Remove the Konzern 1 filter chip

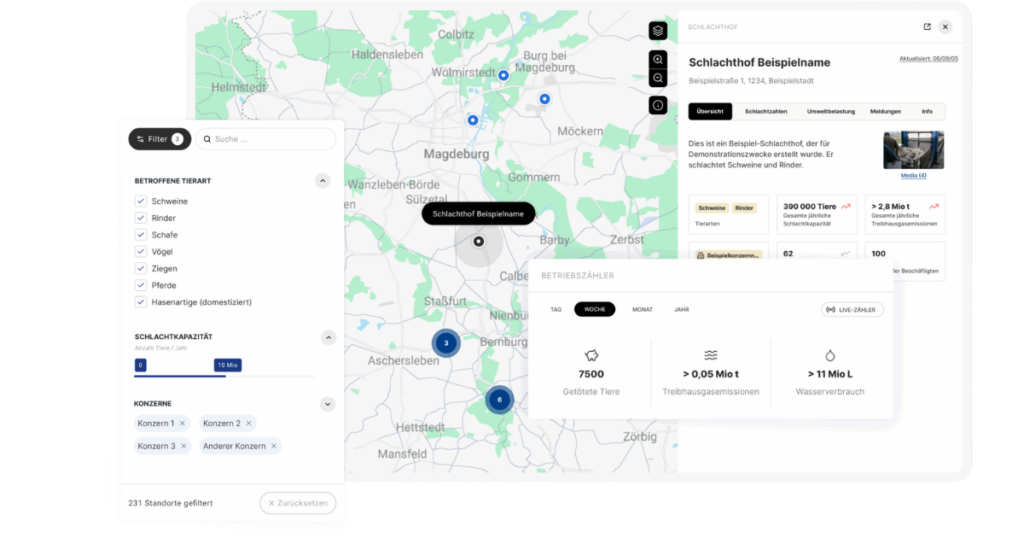[x=182, y=423]
